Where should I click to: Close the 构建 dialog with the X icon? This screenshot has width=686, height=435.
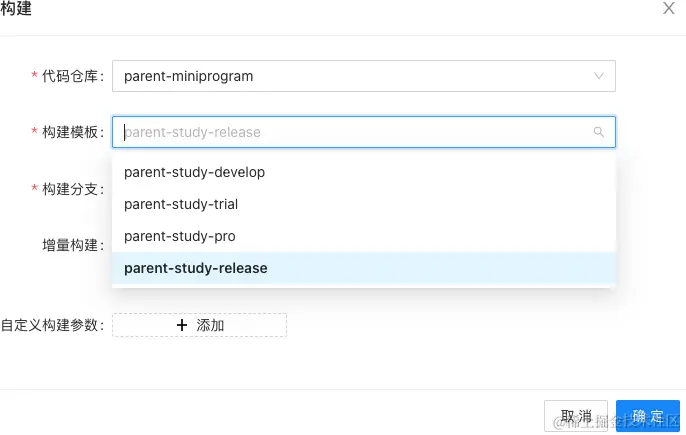point(668,9)
